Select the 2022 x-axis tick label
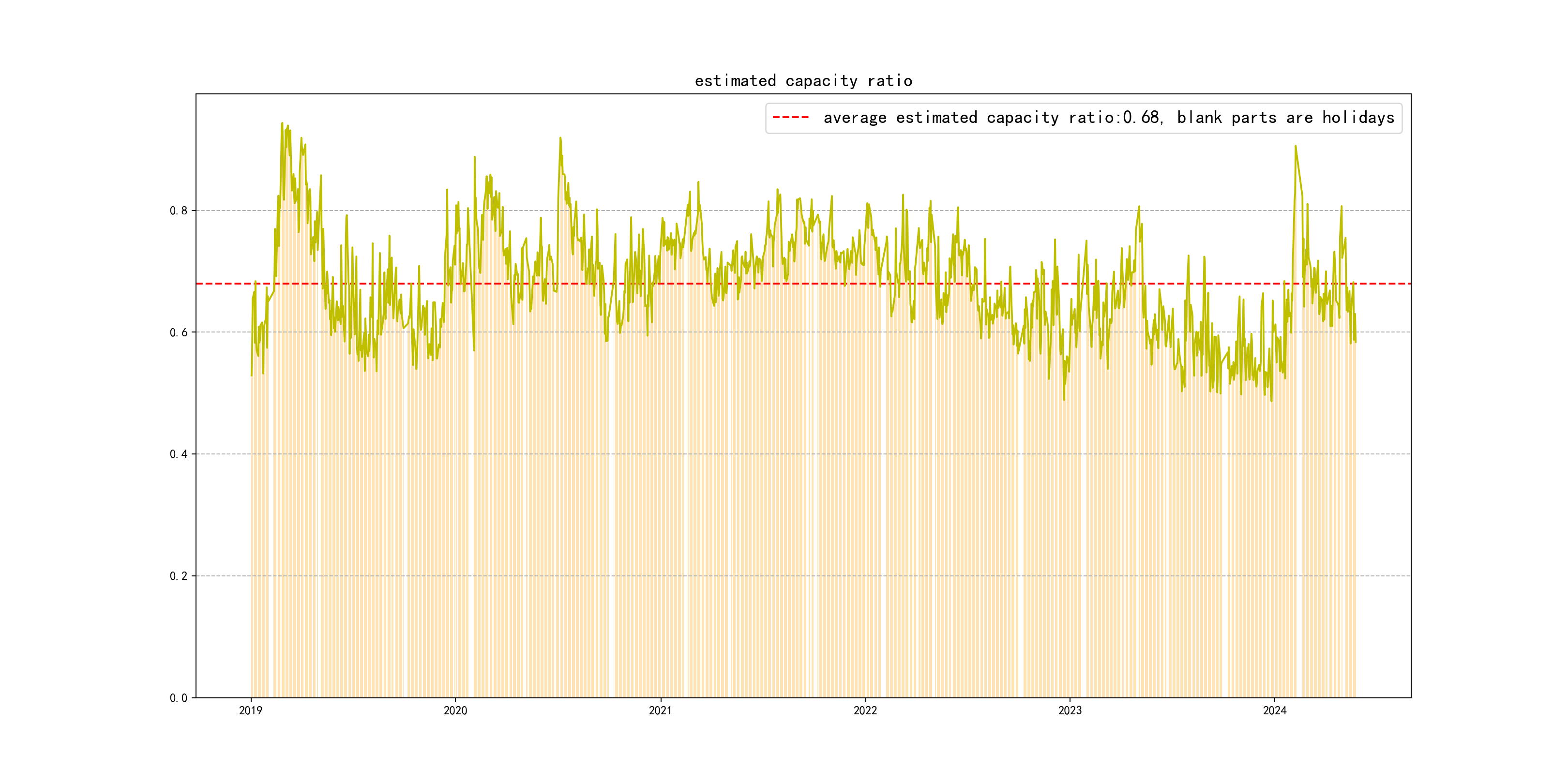Image resolution: width=1568 pixels, height=784 pixels. click(865, 711)
